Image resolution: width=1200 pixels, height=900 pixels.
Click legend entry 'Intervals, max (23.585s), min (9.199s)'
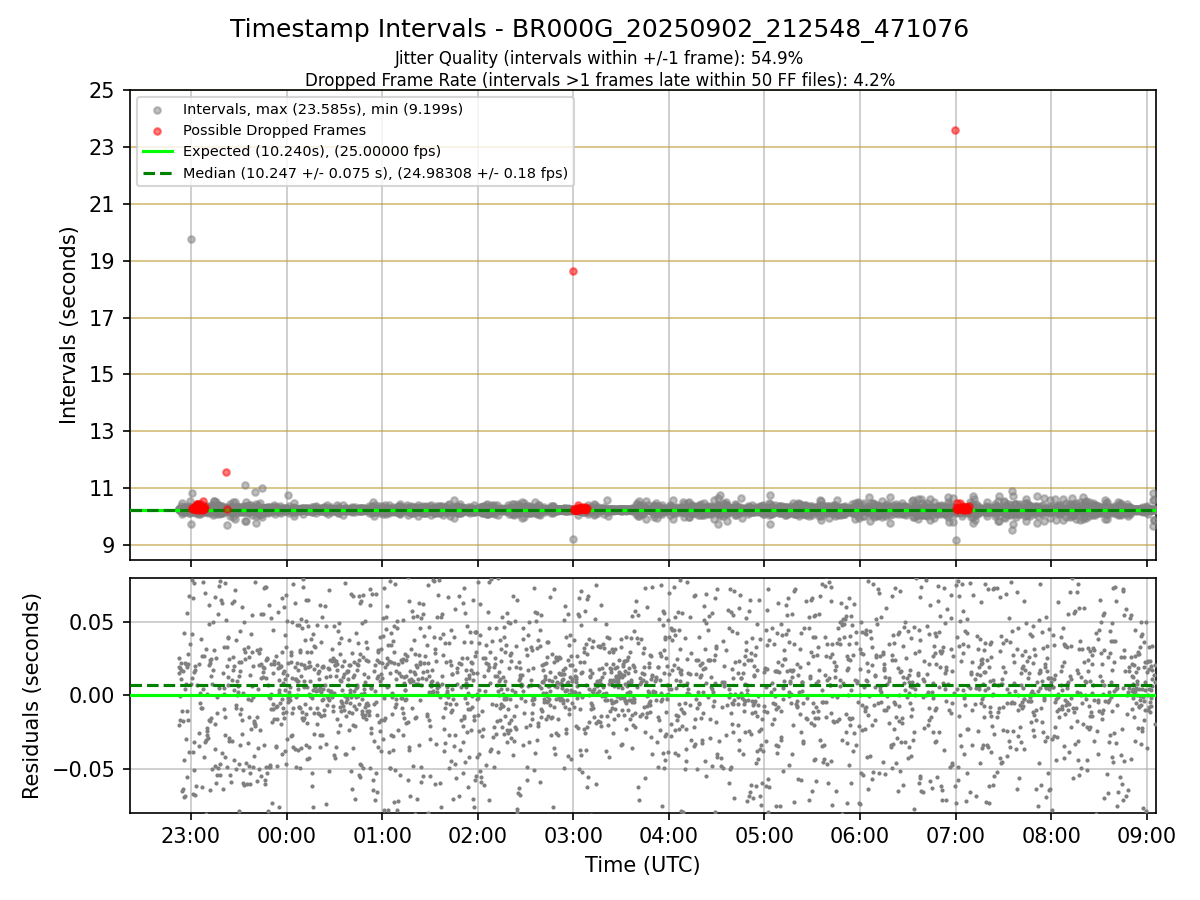[322, 109]
